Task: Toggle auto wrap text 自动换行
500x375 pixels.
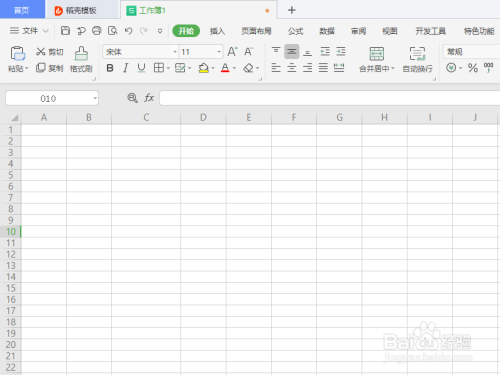Action: 417,60
